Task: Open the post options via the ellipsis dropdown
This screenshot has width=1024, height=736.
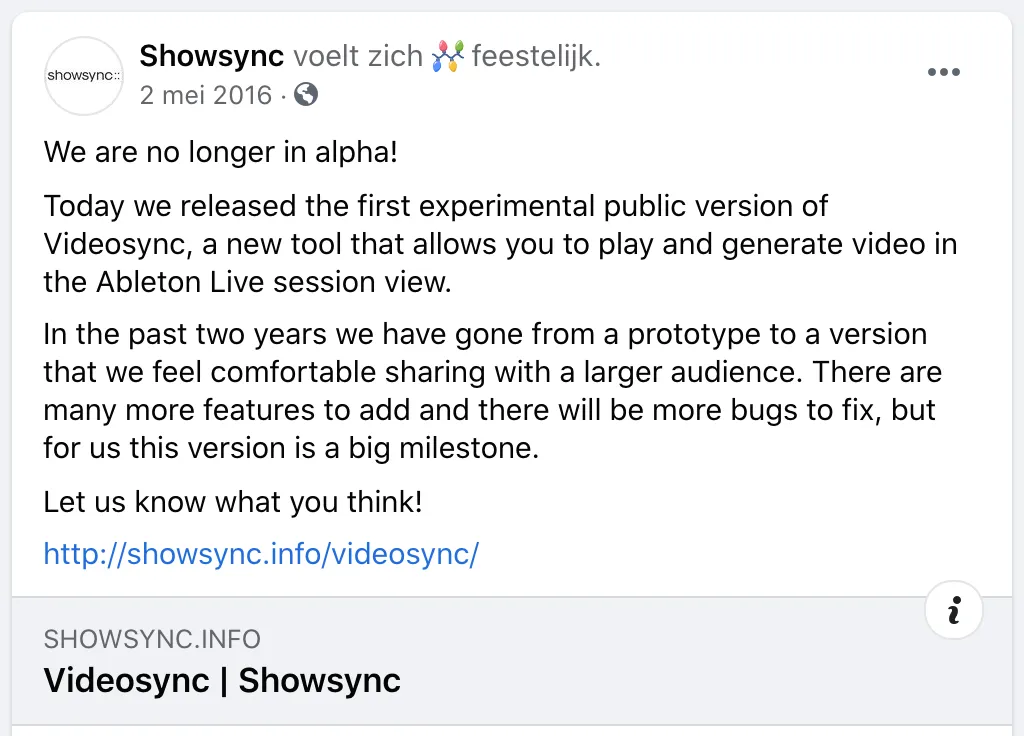Action: point(944,71)
